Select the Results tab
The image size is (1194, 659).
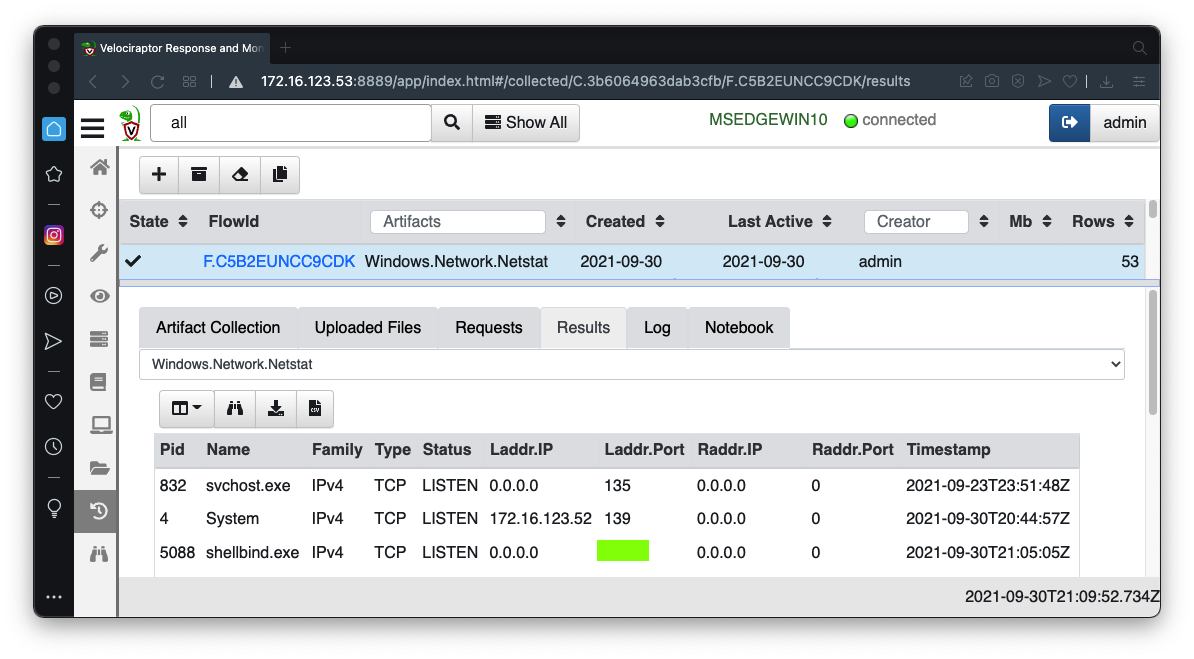(583, 328)
